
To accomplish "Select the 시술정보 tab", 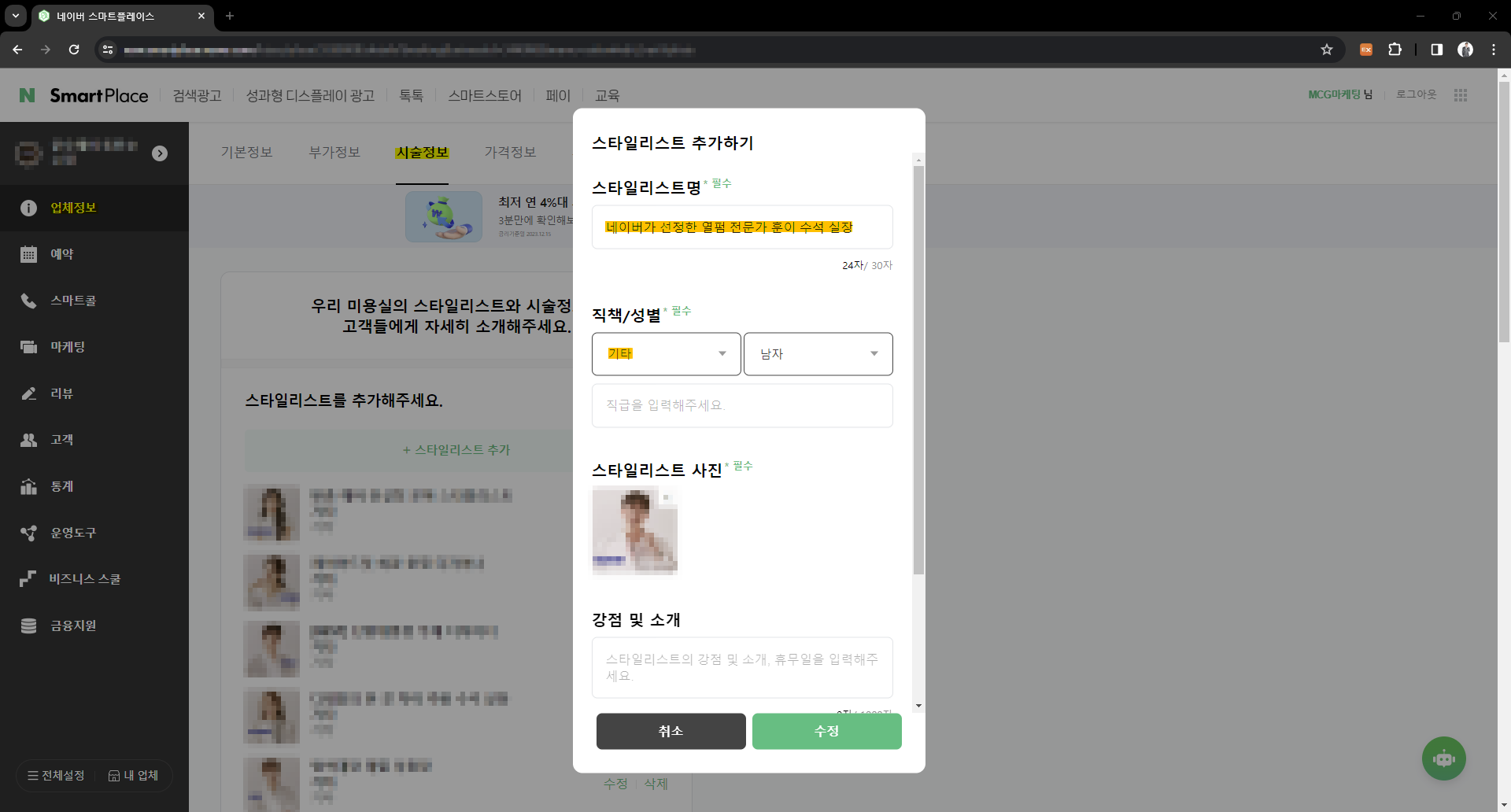I will click(x=423, y=153).
